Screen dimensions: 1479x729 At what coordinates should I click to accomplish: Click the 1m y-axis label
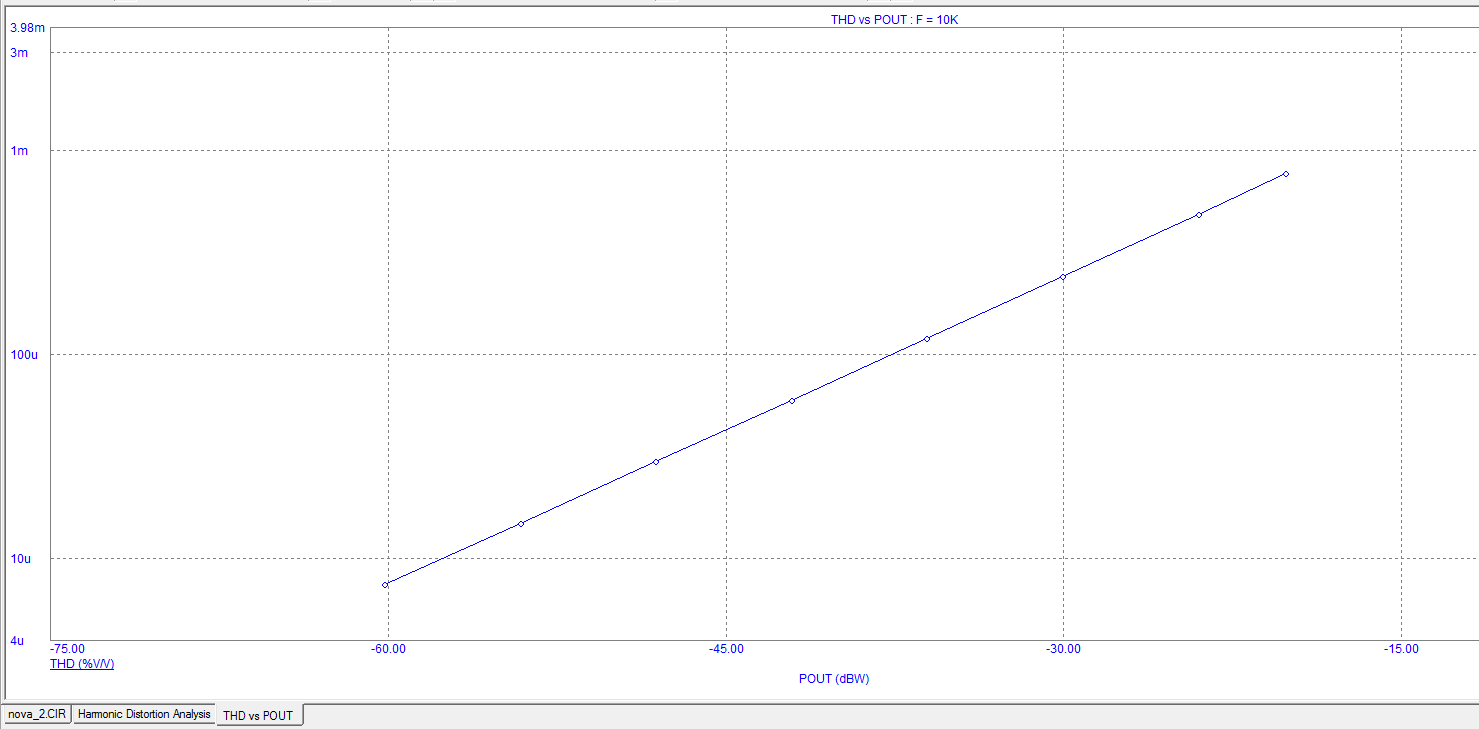(x=19, y=151)
